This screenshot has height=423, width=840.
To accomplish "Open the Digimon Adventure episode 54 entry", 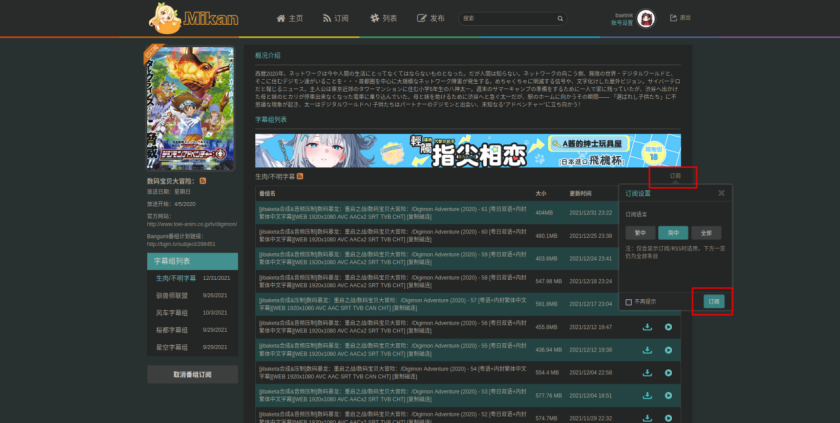I will [393, 373].
